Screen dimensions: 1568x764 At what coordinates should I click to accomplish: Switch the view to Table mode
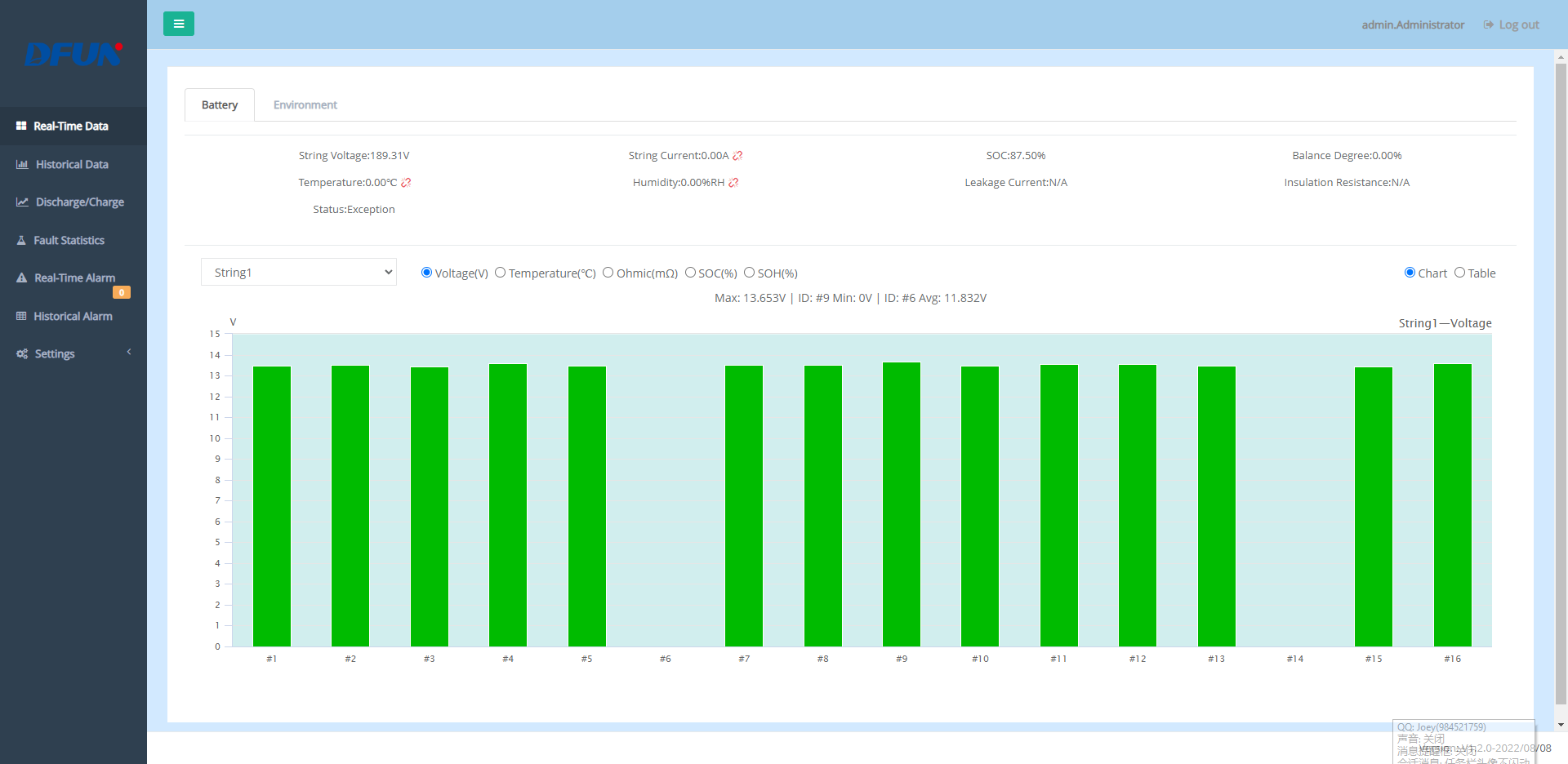click(1459, 273)
